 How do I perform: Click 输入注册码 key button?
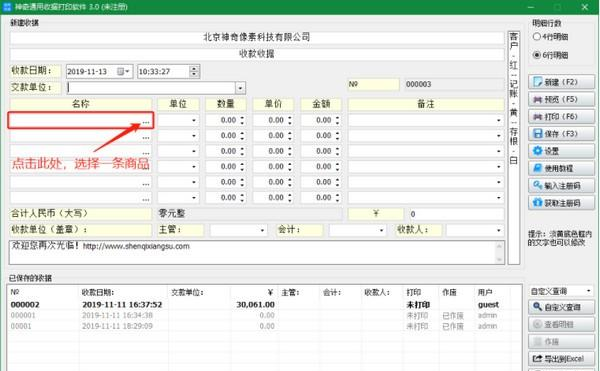(561, 186)
